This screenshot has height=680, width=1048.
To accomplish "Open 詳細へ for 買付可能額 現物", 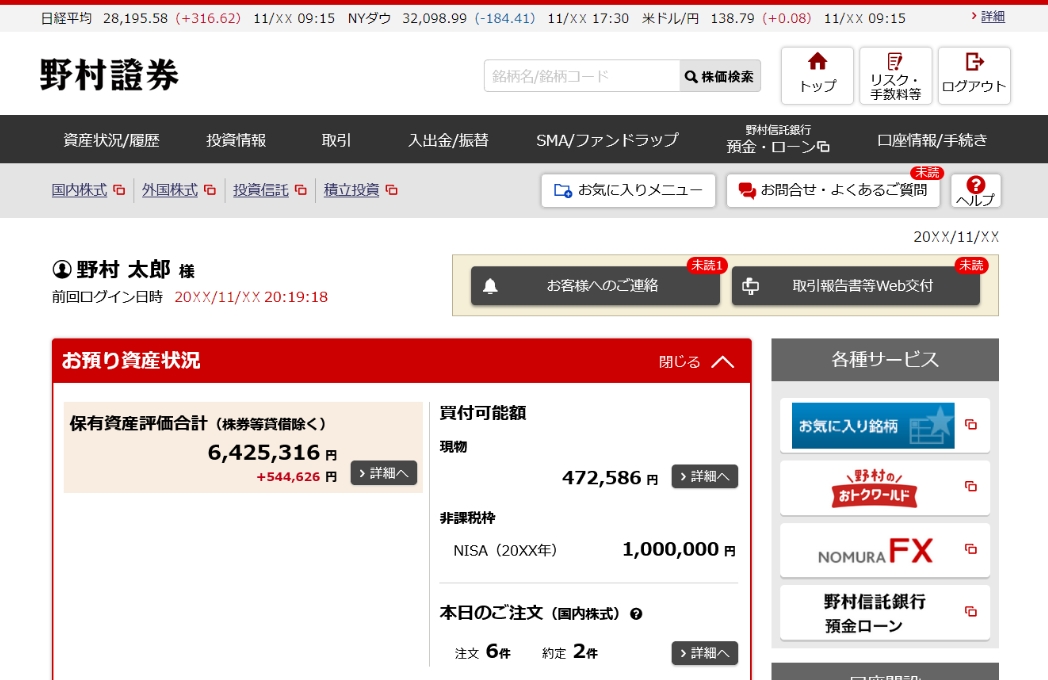I will click(704, 476).
